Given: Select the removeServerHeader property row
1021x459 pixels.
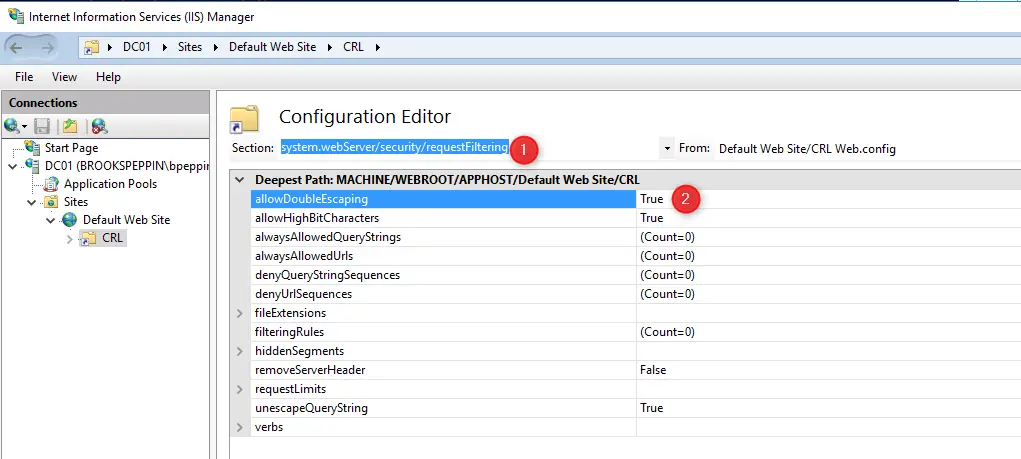Looking at the screenshot, I should point(636,370).
